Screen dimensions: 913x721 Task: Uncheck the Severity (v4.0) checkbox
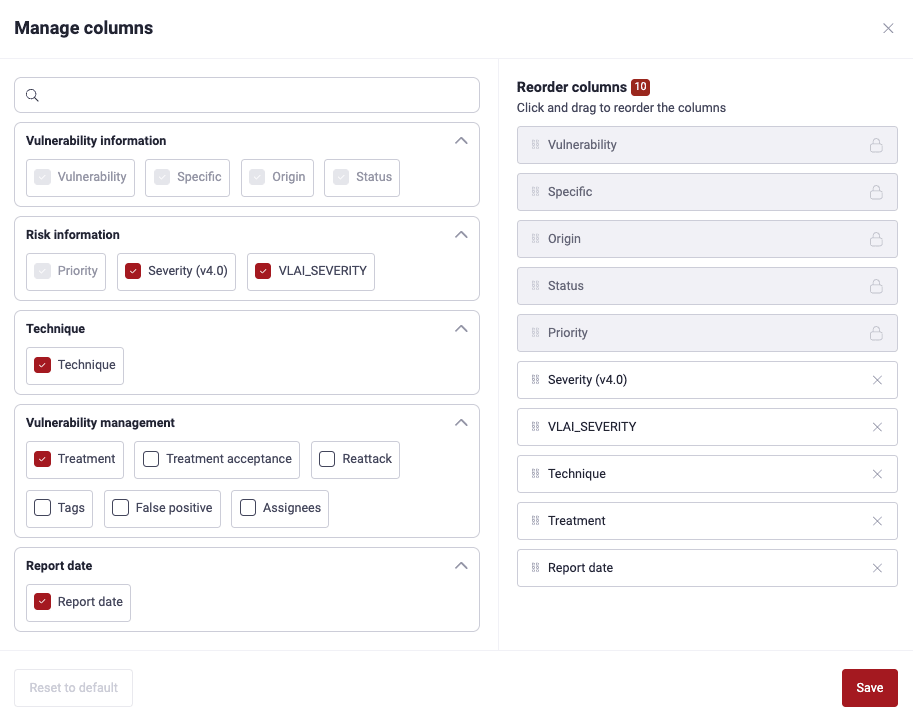[133, 271]
